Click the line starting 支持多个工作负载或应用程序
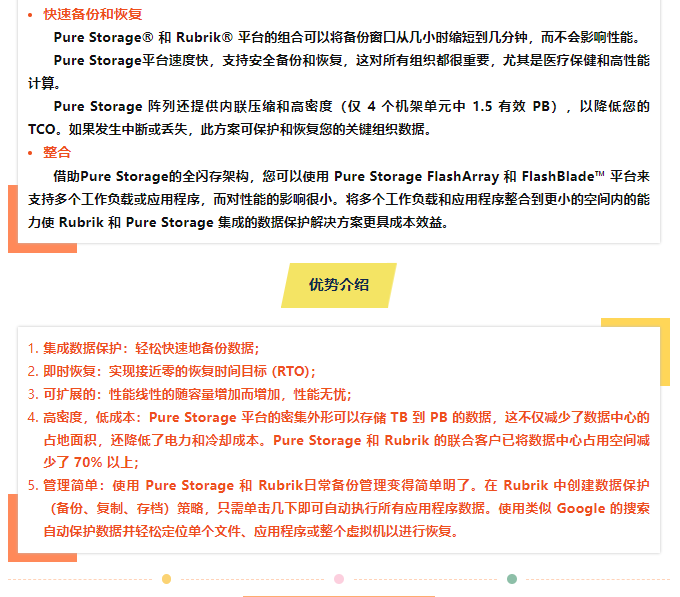The height and width of the screenshot is (597, 680). (339, 199)
